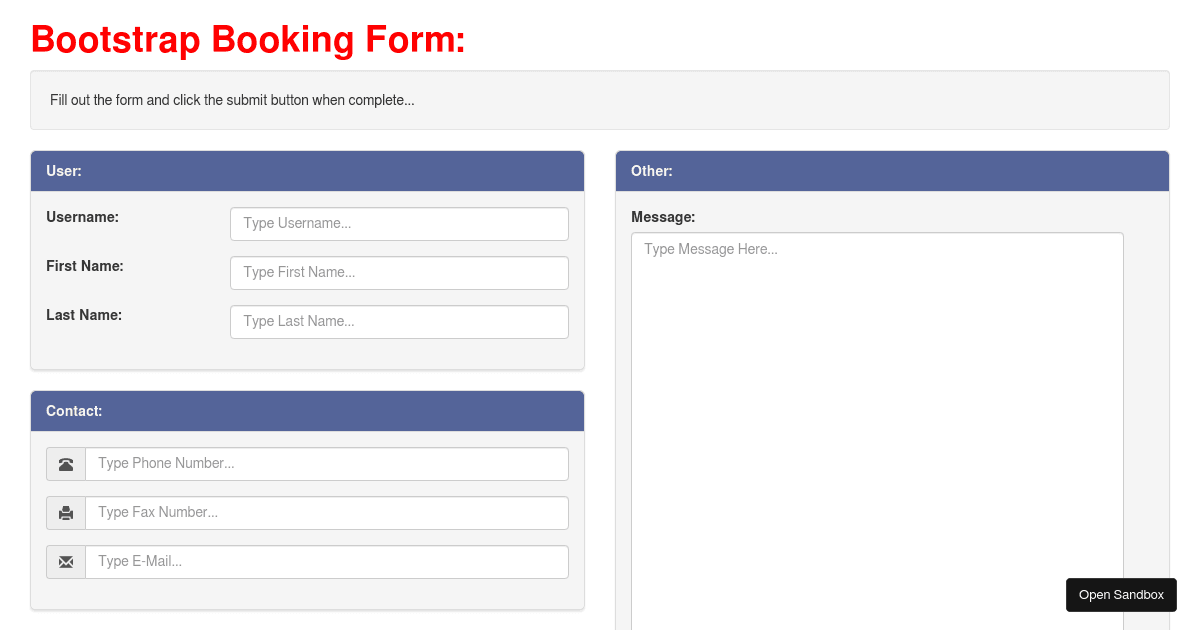Click the large Type Message Here textarea
Screen dimensions: 1200x630
[877, 400]
